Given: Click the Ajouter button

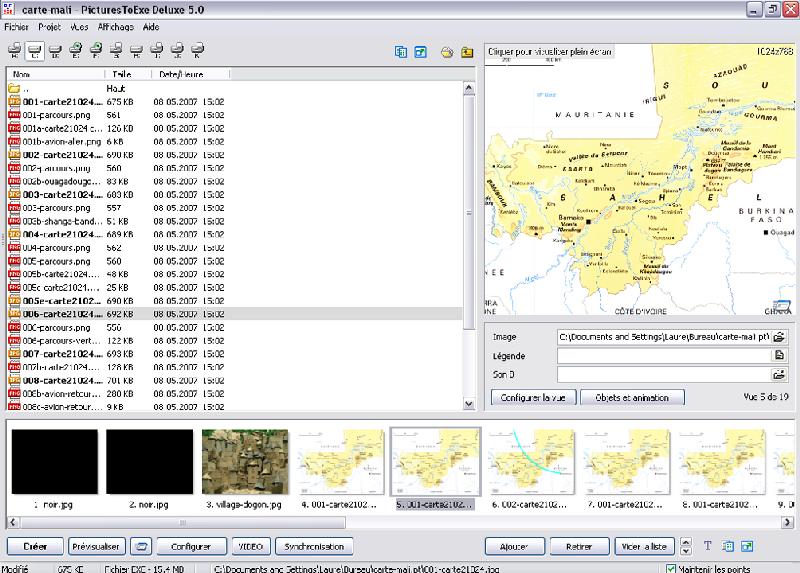Looking at the screenshot, I should [514, 546].
